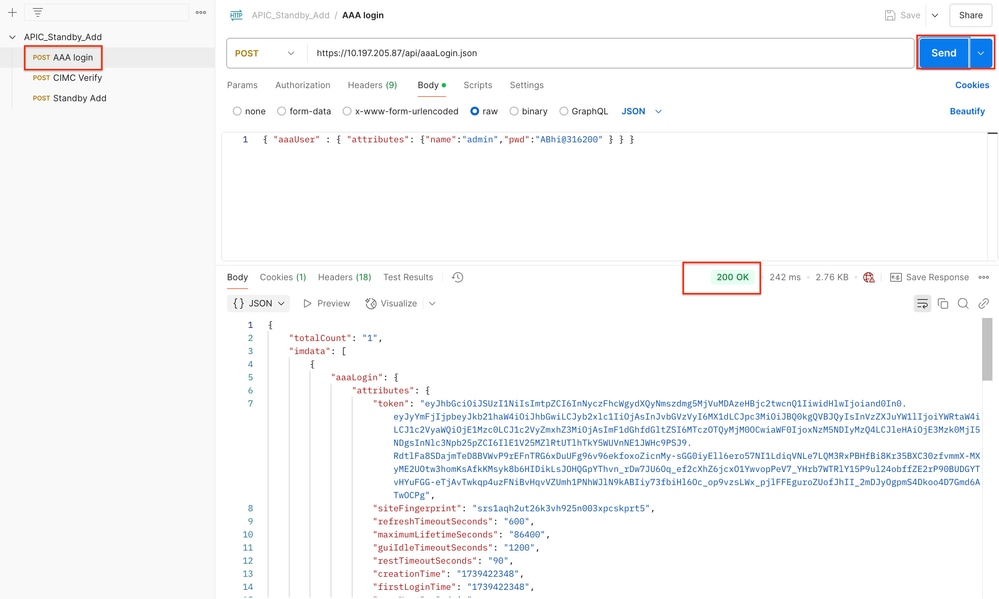This screenshot has width=999, height=599.
Task: Click the Cookies link
Action: click(972, 85)
